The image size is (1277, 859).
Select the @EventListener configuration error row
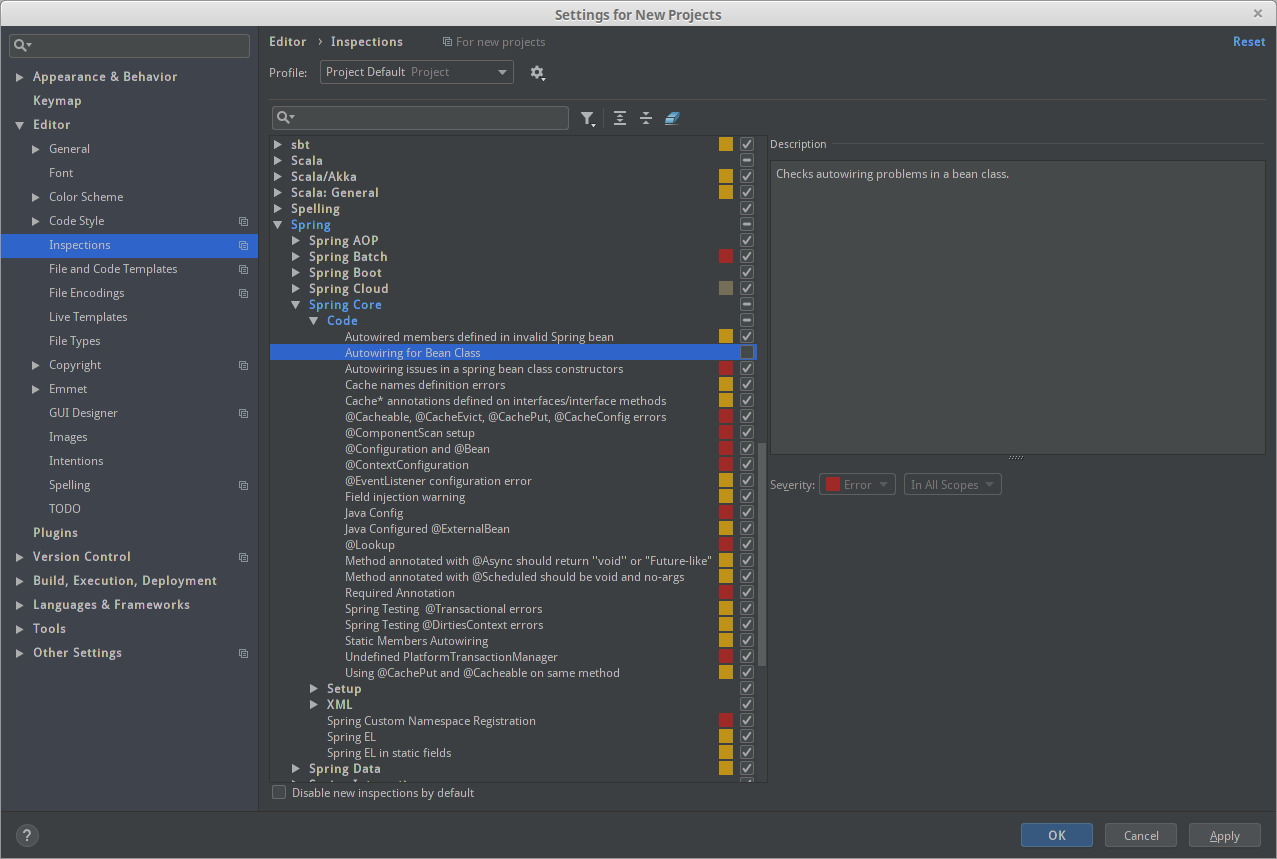pyautogui.click(x=513, y=480)
